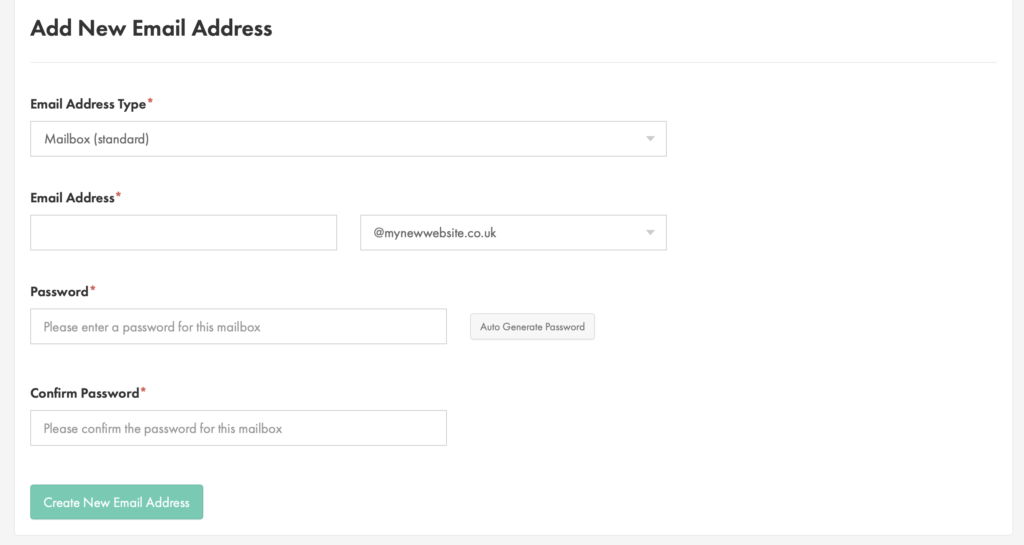
Task: Click the @mynewwebsite.co.uk domain text
Action: 435,233
